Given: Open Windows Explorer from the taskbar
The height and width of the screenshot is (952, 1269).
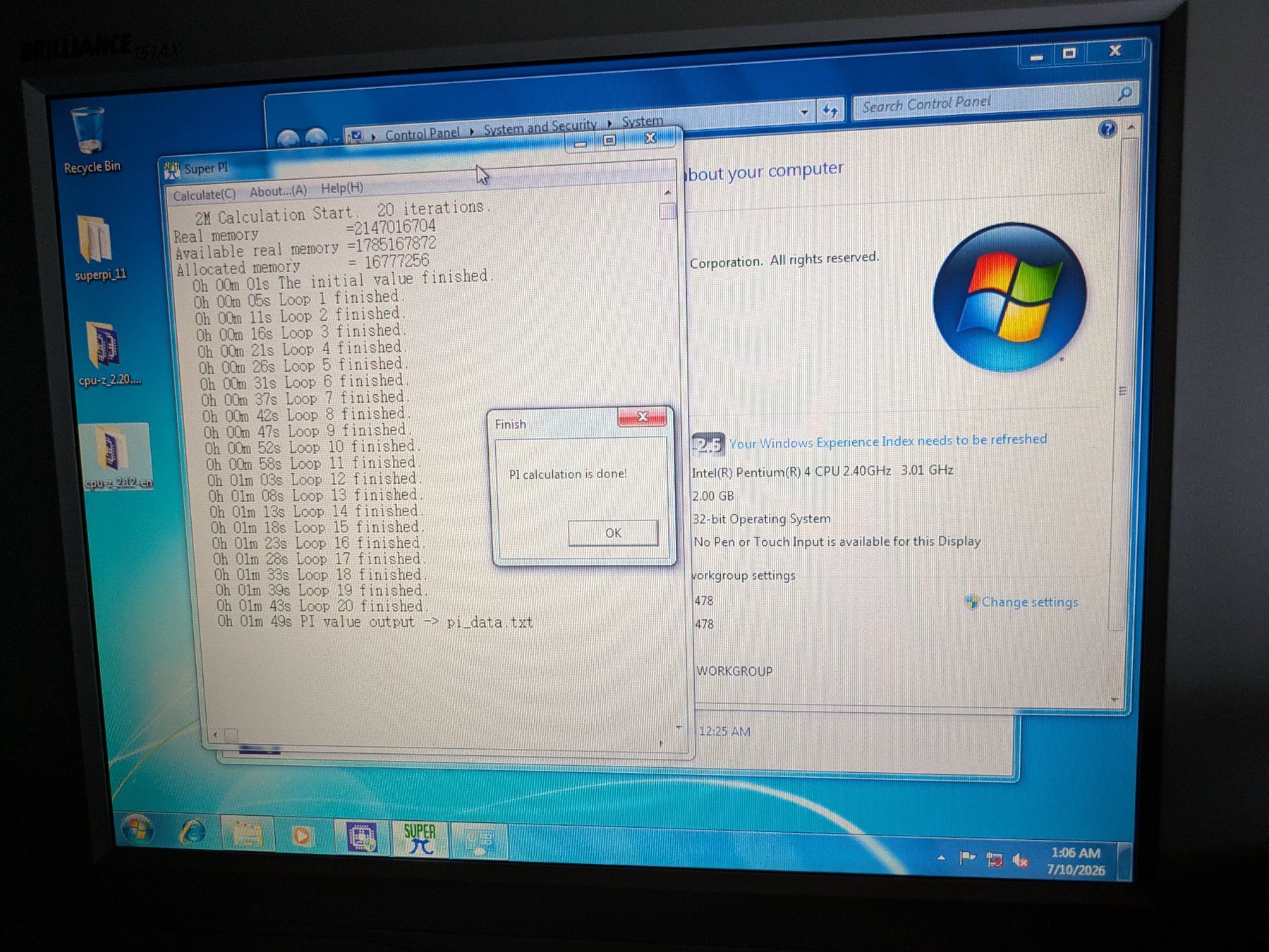Looking at the screenshot, I should [247, 835].
